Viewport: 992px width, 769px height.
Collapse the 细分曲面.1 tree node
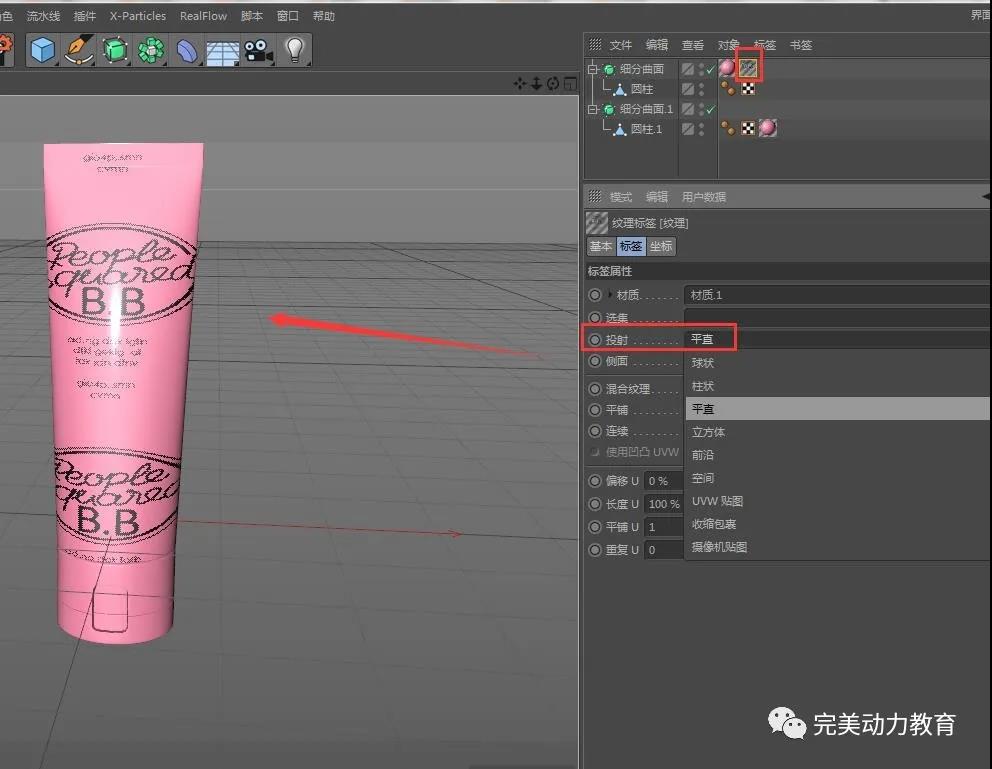click(x=593, y=109)
